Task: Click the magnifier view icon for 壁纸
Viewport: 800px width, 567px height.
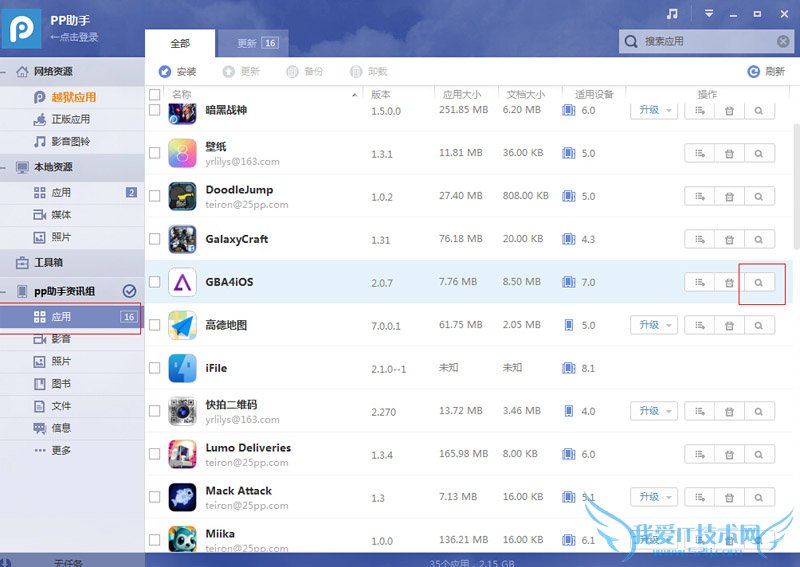Action: [x=759, y=153]
